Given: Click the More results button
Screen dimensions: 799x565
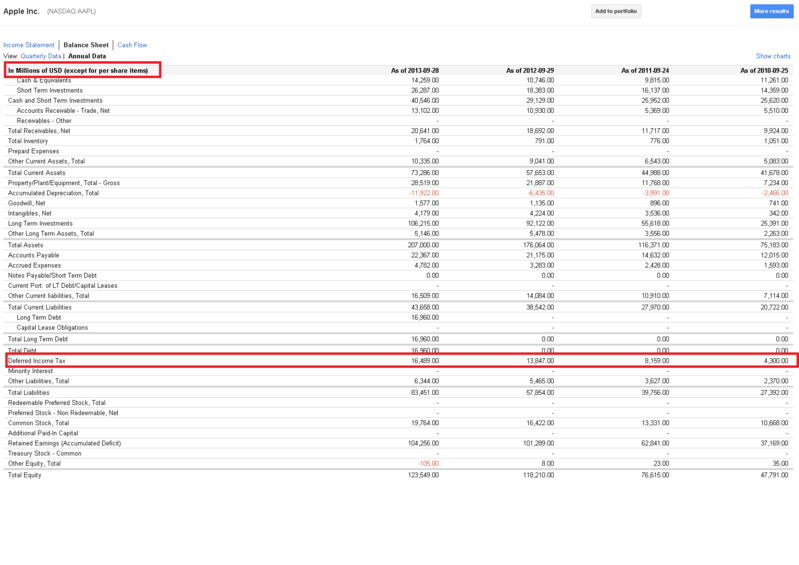Looking at the screenshot, I should click(x=771, y=11).
